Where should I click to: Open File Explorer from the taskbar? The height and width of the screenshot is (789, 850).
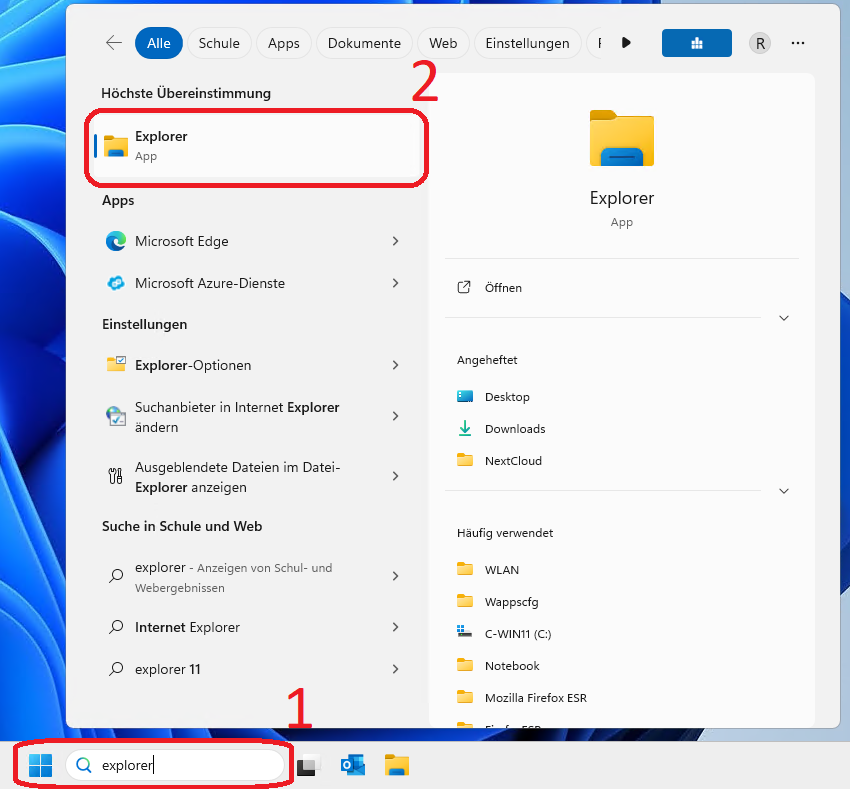pyautogui.click(x=397, y=766)
